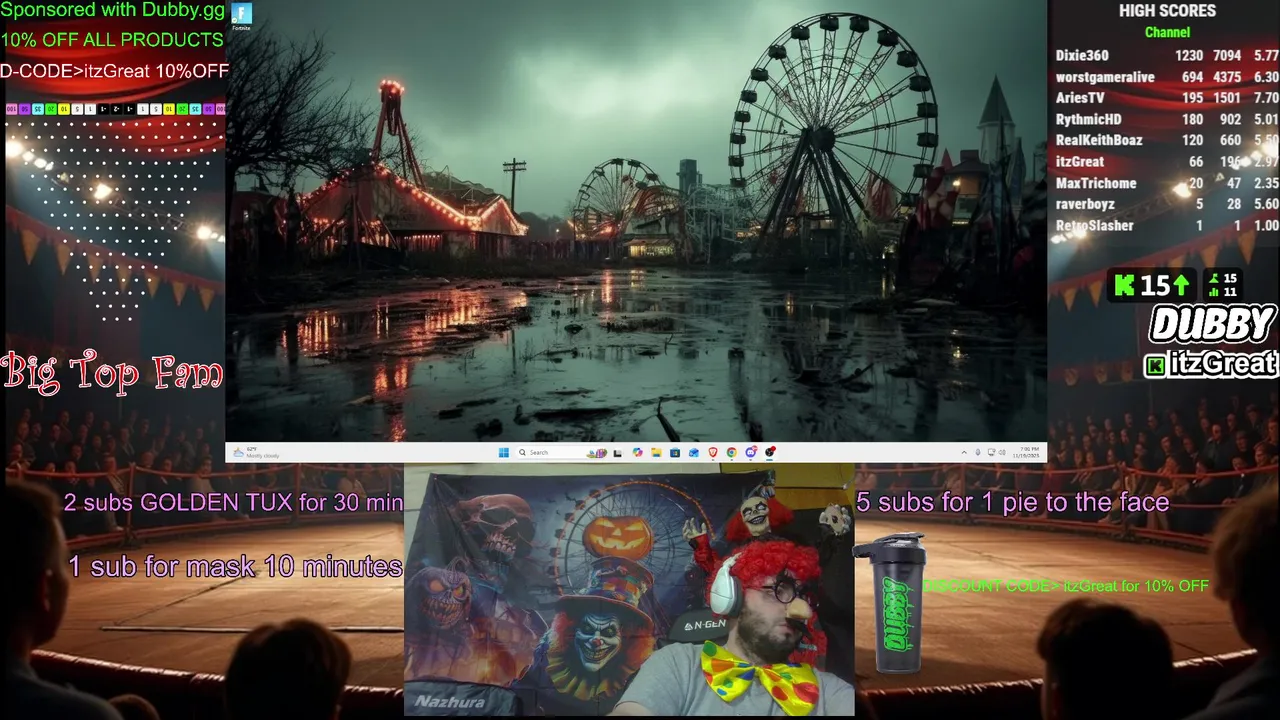Screen dimensions: 1280x720
Task: Click the worstgameralive high score row
Action: pyautogui.click(x=1167, y=77)
